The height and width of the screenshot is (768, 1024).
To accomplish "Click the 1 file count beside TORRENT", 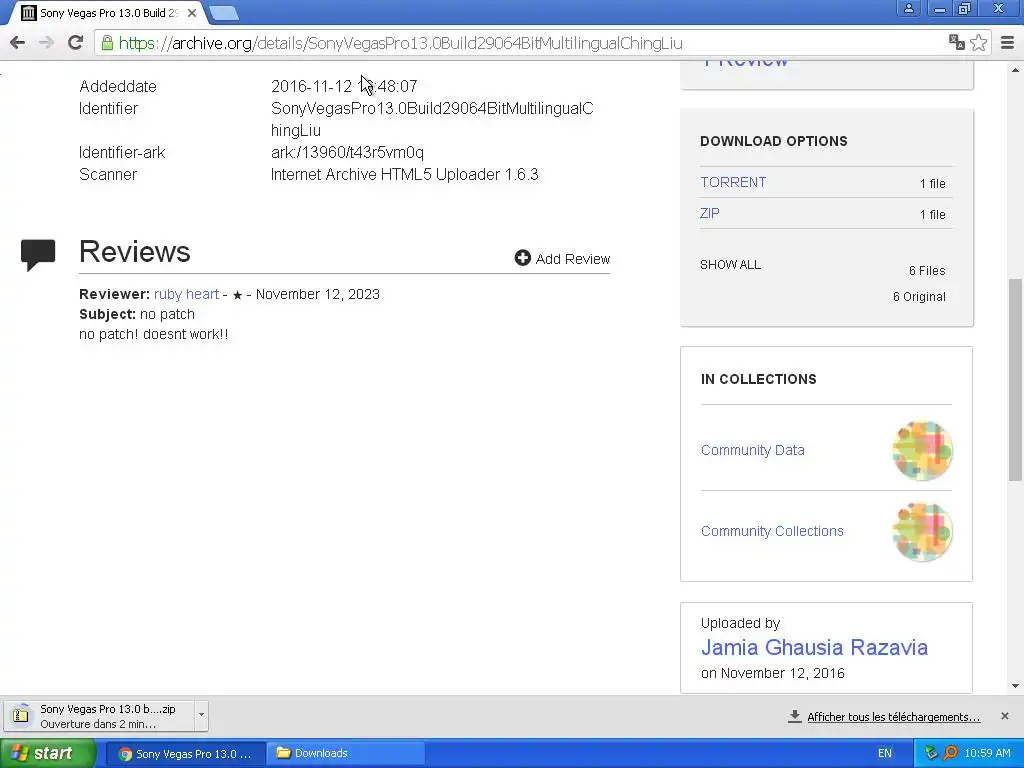I will (x=933, y=184).
